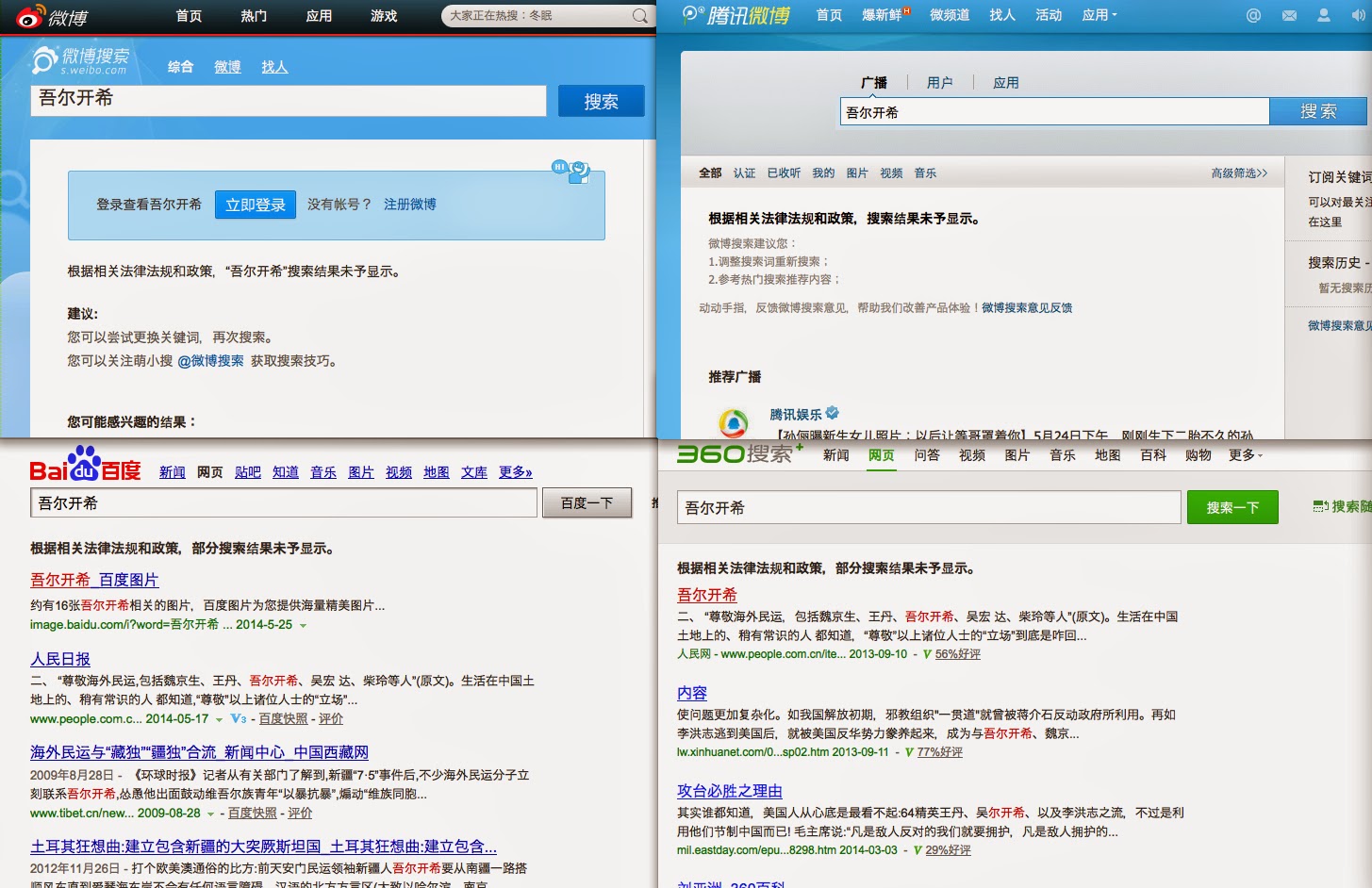Image resolution: width=1372 pixels, height=888 pixels.
Task: Click the verified badge beside 腾讯娱乐
Action: point(832,413)
